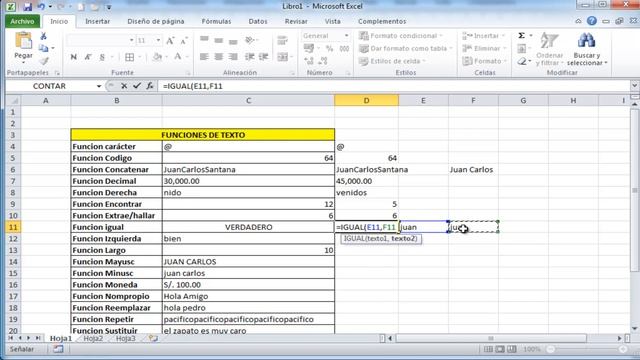Click the horizontal scrollbar thumb

coord(491,338)
